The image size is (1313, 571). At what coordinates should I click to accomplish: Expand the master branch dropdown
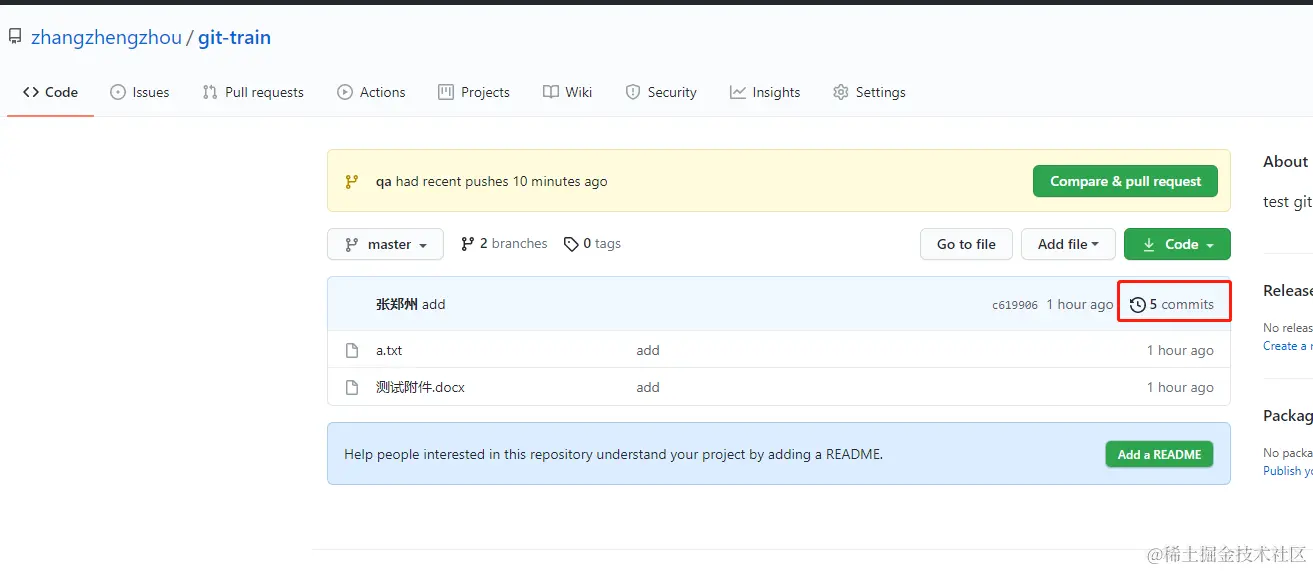tap(385, 244)
